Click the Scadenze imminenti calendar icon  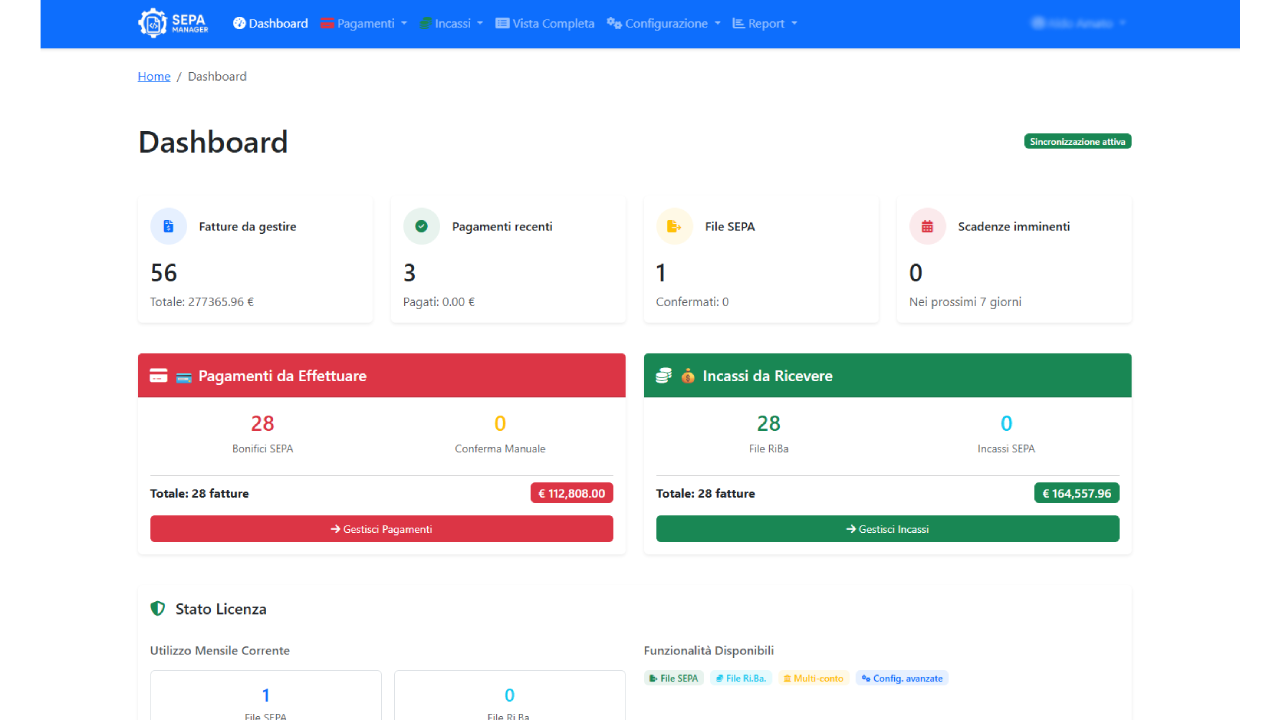click(927, 227)
